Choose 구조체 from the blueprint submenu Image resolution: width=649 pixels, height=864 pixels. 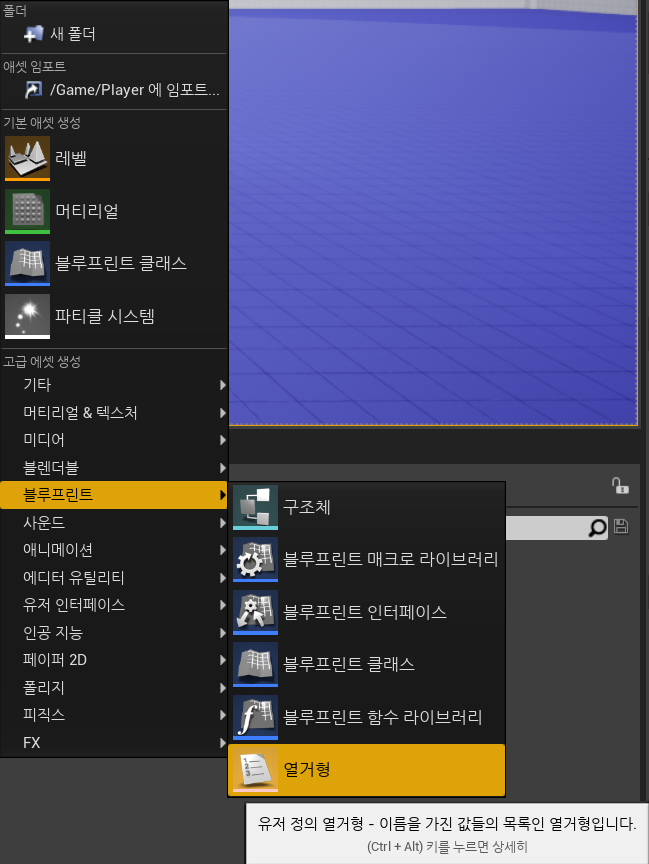coord(367,507)
